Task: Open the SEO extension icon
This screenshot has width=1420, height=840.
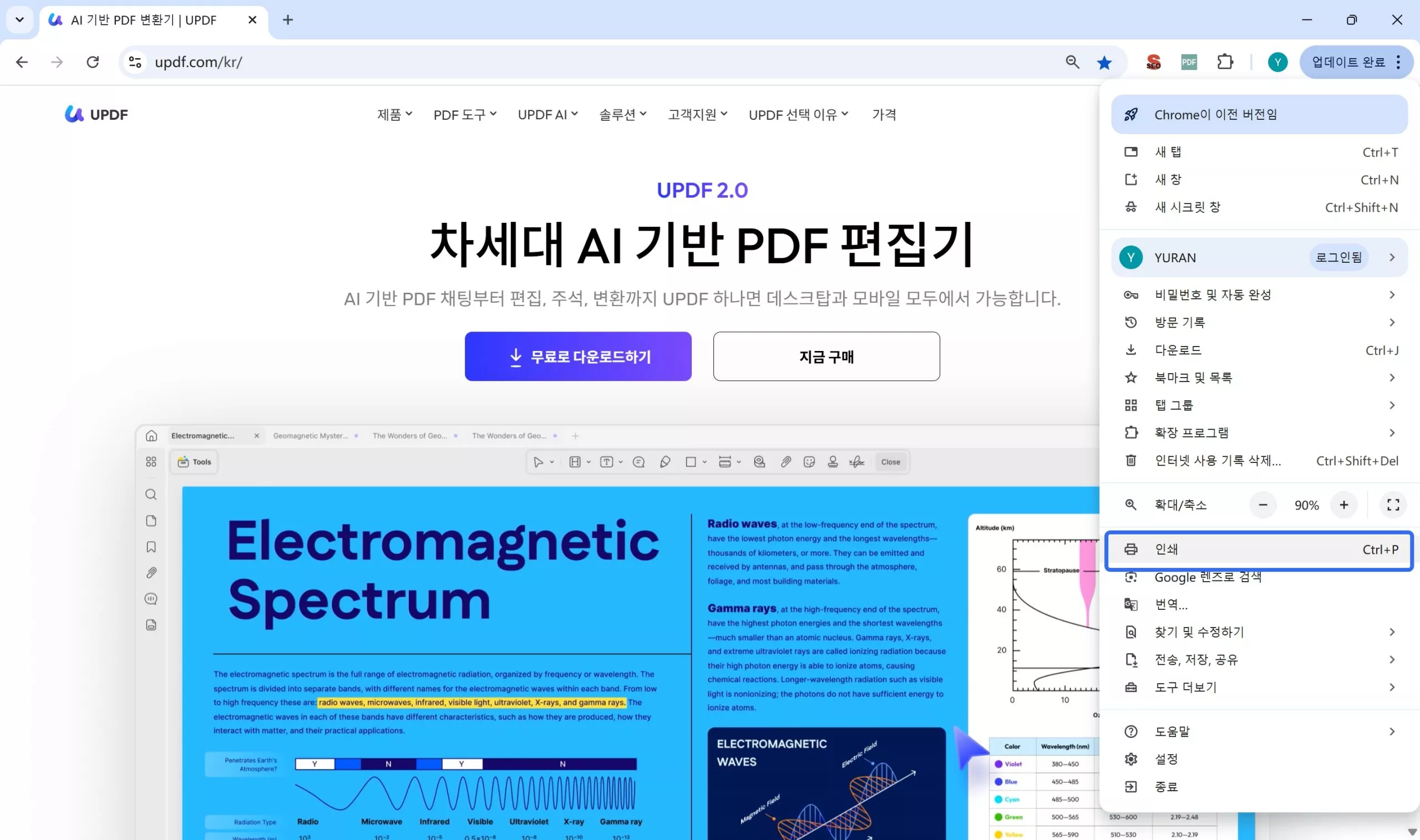Action: tap(1153, 62)
